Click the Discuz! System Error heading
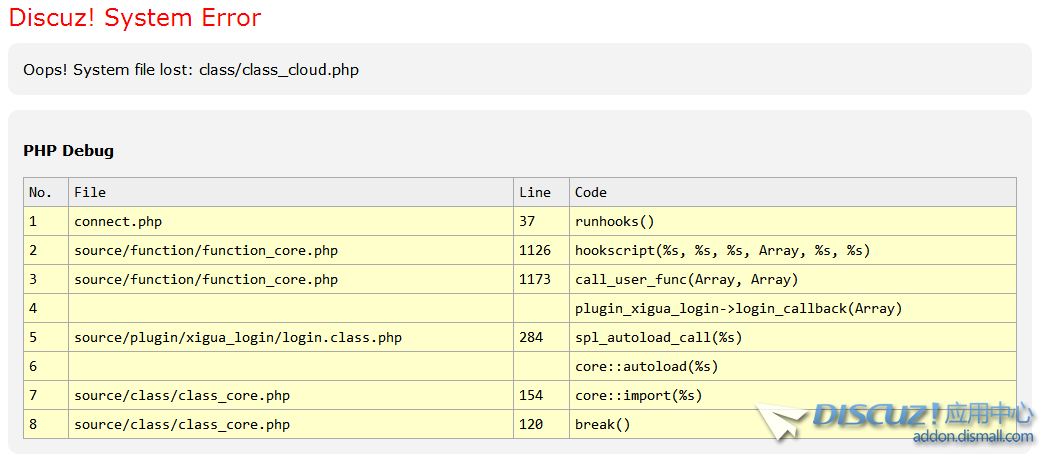The width and height of the screenshot is (1052, 462). point(135,18)
